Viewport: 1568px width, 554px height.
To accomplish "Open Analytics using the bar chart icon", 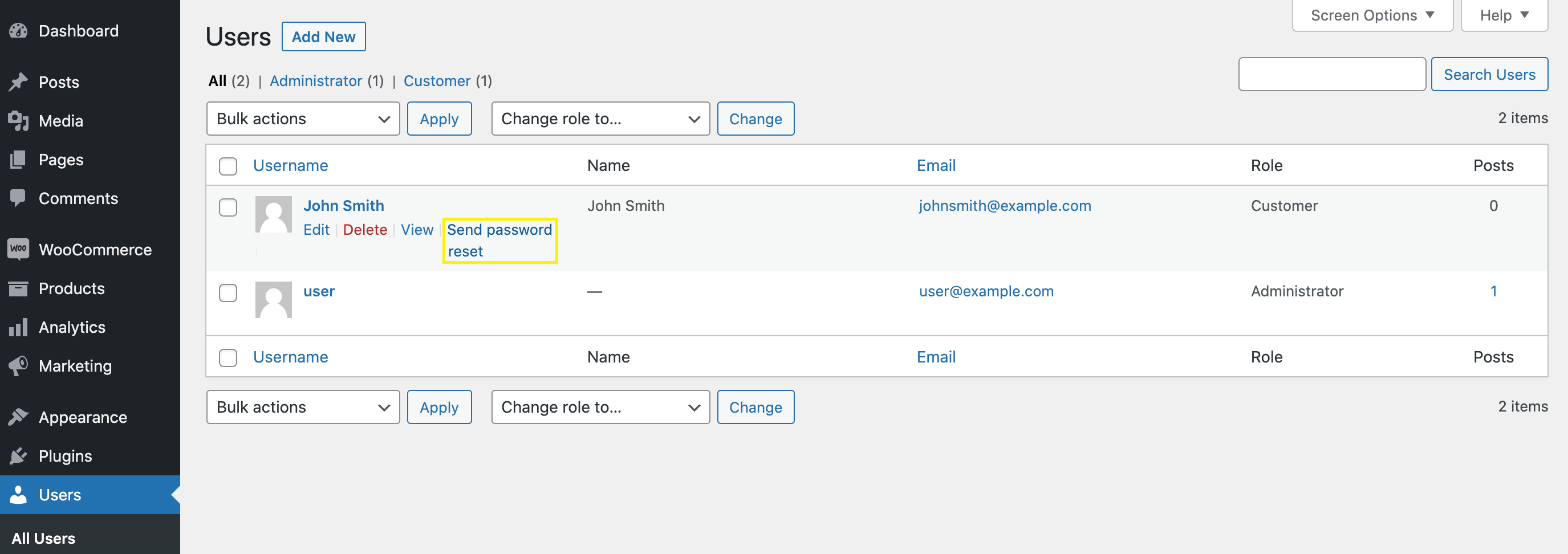I will tap(18, 328).
